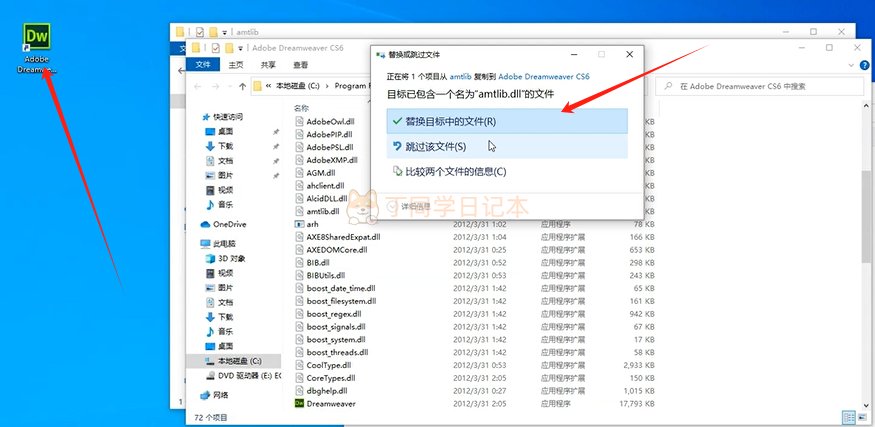The width and height of the screenshot is (875, 427).
Task: Open the 查看 ribbon tab
Action: [300, 65]
